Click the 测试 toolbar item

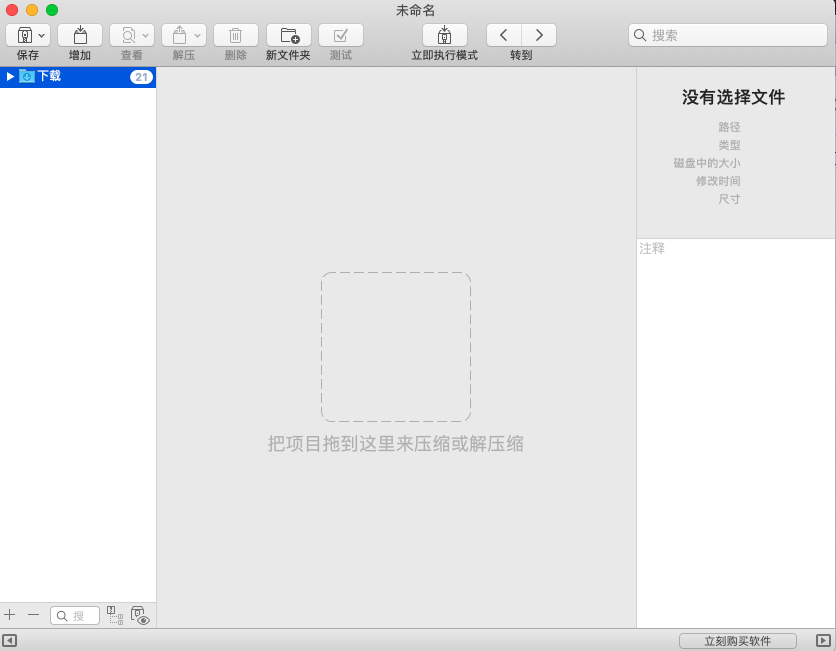click(x=340, y=35)
